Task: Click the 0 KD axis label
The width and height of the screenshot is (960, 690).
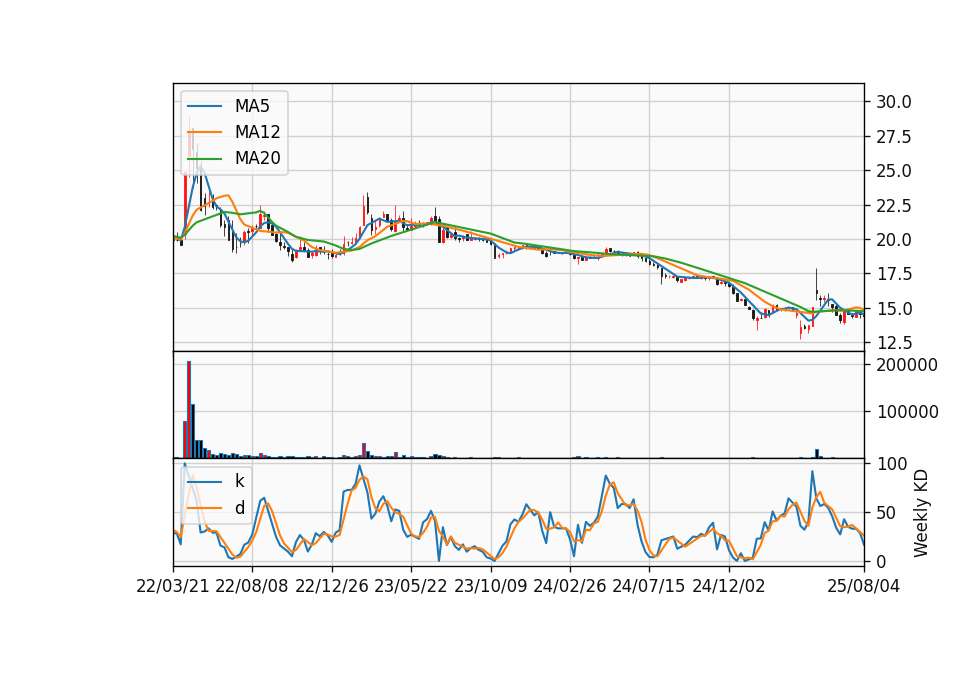Action: point(882,561)
